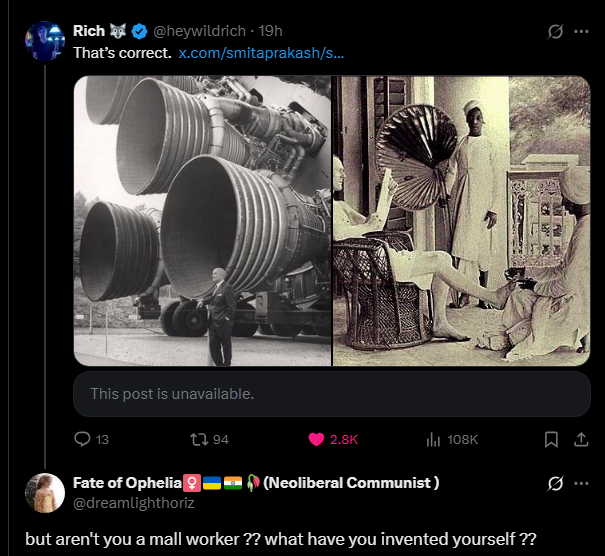Open the rocket engines photo
Image resolution: width=605 pixels, height=556 pixels.
202,221
